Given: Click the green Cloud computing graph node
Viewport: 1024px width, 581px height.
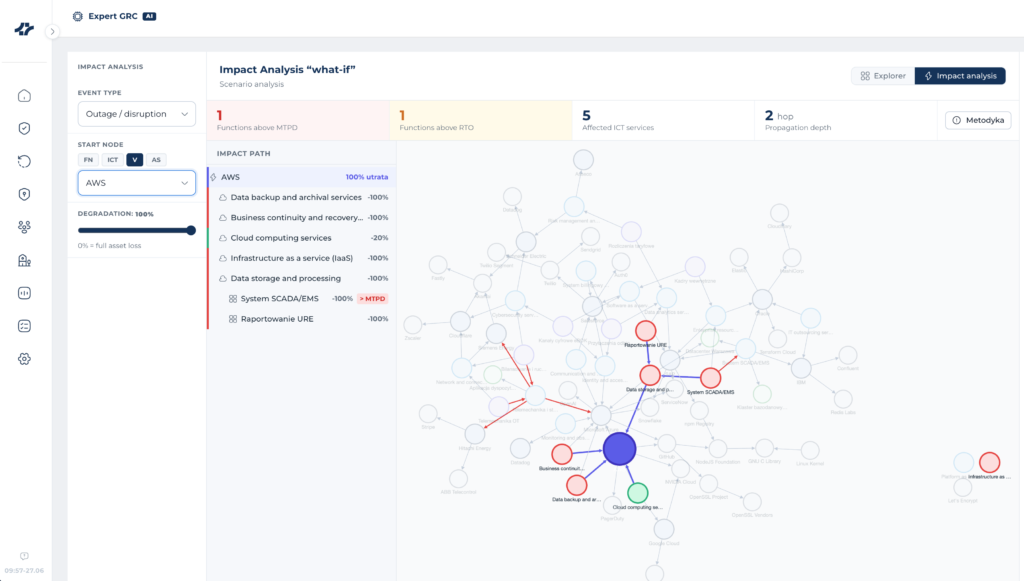Looking at the screenshot, I should [638, 493].
